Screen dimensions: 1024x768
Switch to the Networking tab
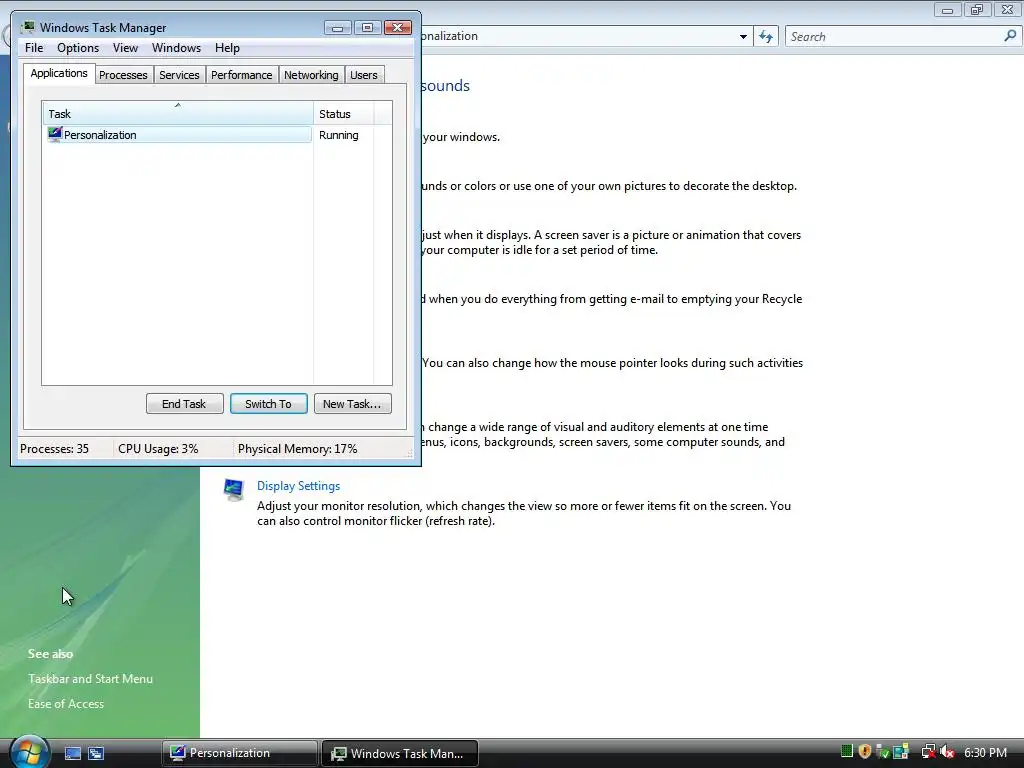point(311,75)
